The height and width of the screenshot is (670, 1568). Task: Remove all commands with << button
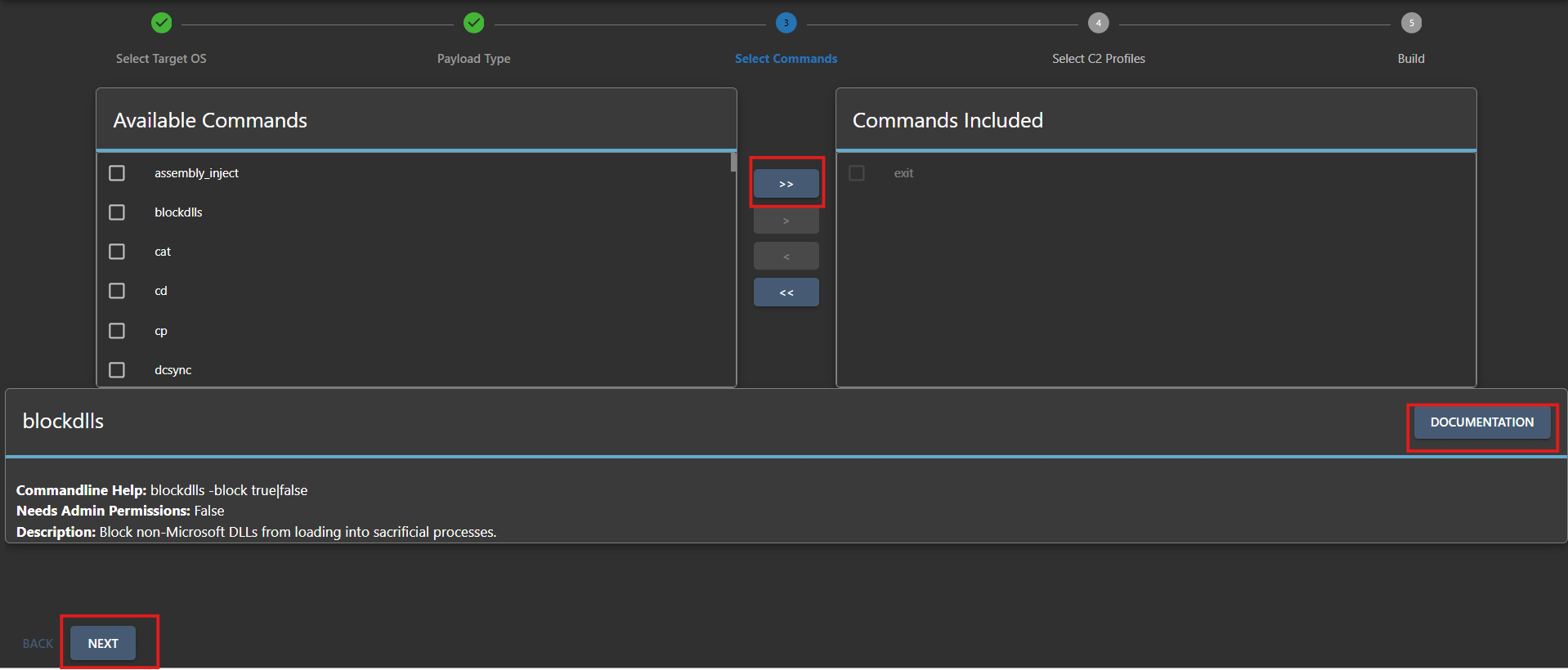click(x=786, y=293)
